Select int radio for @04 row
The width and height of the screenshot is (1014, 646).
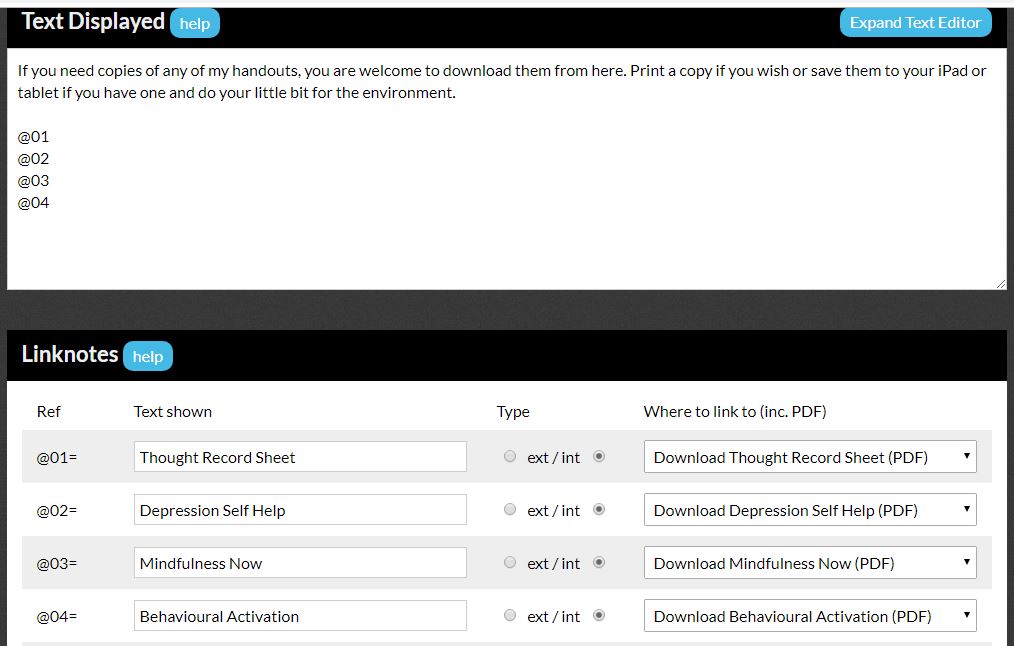(599, 616)
